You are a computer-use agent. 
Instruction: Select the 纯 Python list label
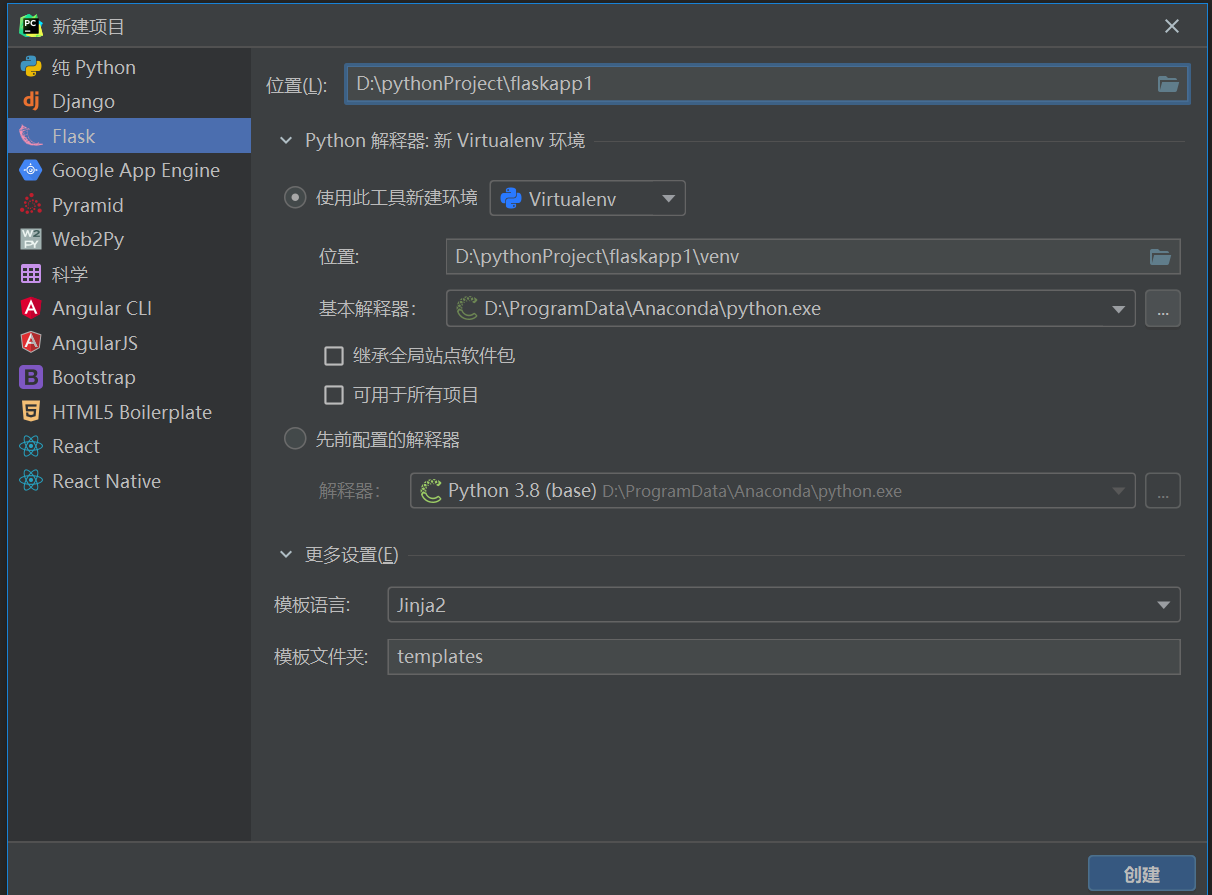click(x=94, y=67)
